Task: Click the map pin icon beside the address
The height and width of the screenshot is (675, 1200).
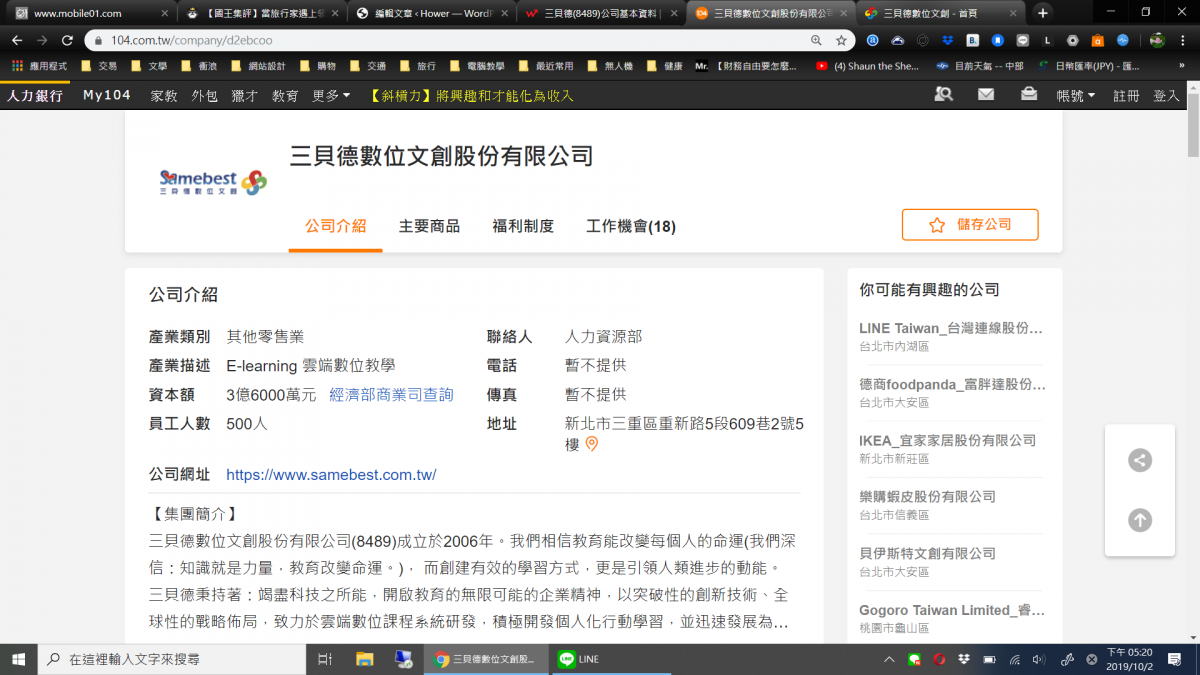Action: (x=591, y=444)
